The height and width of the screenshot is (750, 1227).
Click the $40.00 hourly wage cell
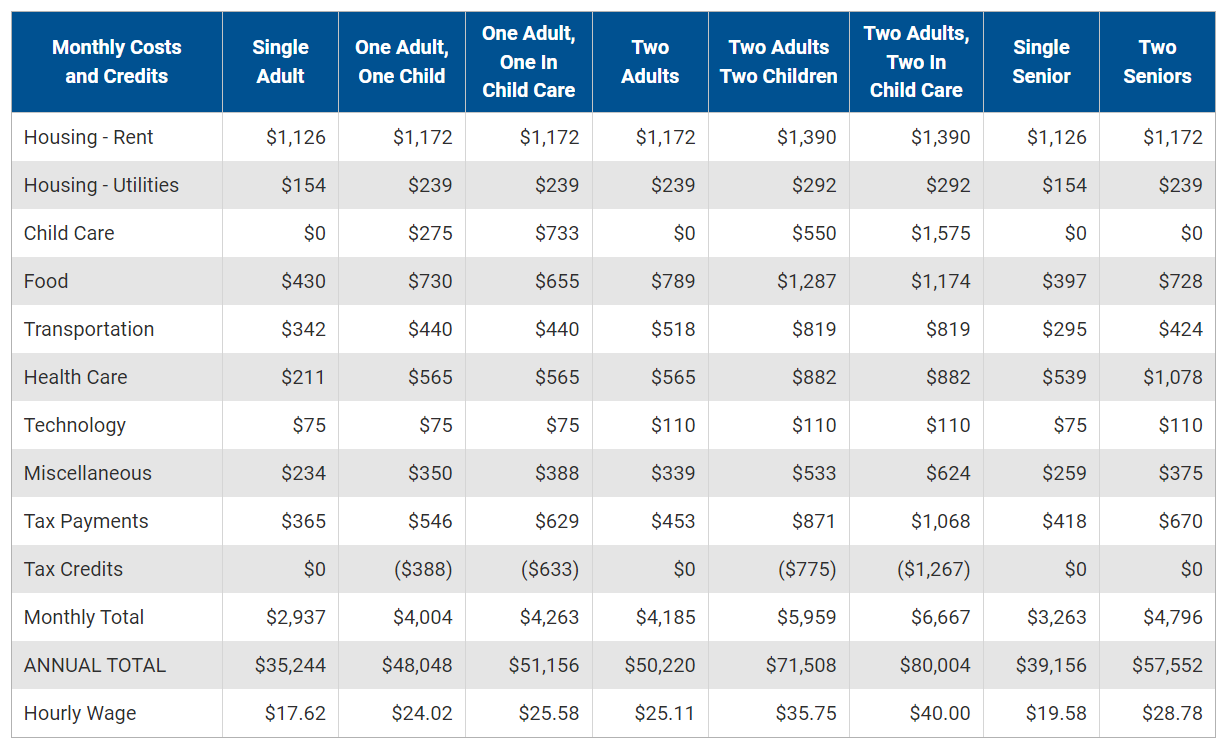[x=940, y=713]
